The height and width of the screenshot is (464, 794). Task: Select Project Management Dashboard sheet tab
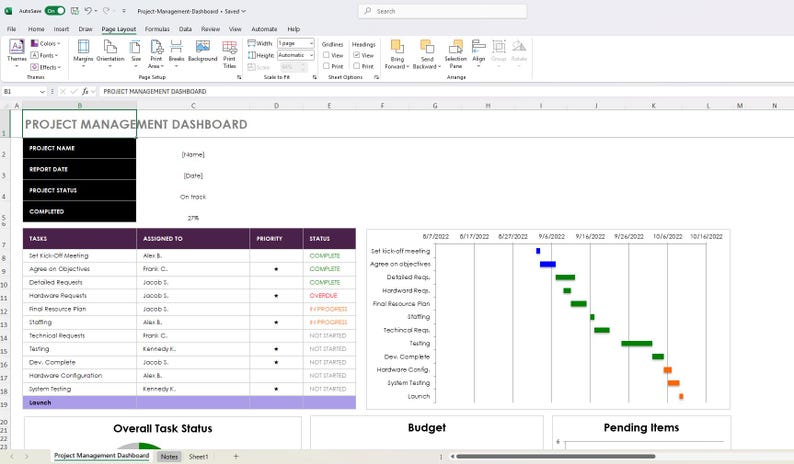pos(102,455)
